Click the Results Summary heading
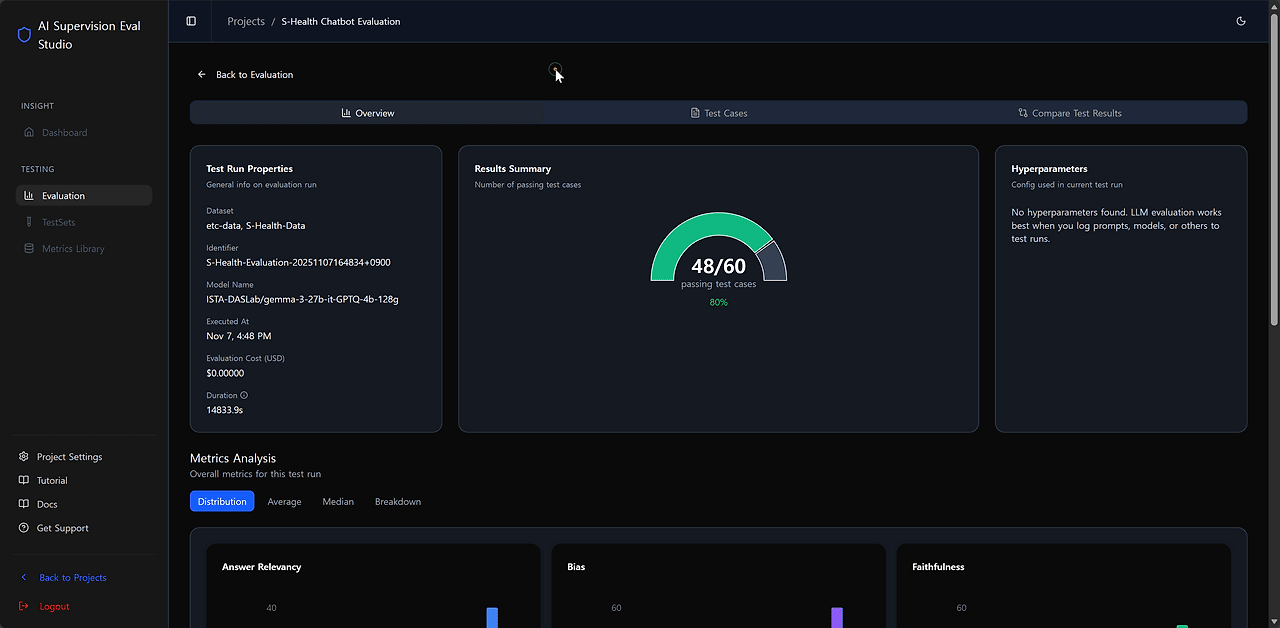 coord(512,169)
